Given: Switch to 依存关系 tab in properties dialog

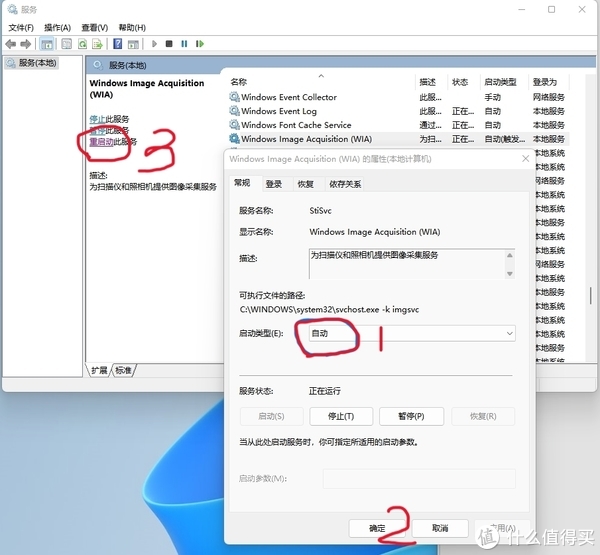Looking at the screenshot, I should [345, 184].
